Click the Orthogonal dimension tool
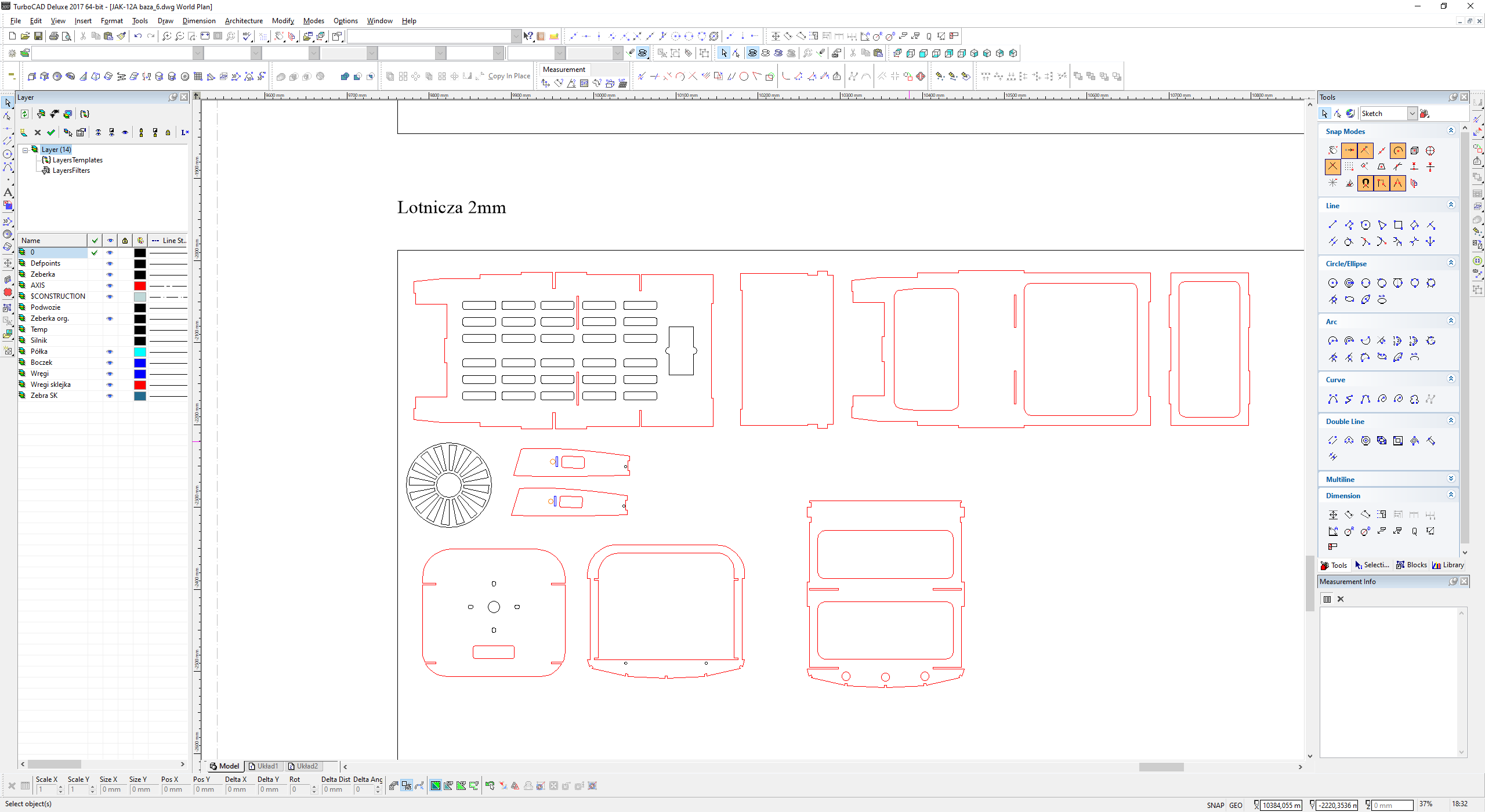This screenshot has width=1485, height=812. click(x=1333, y=514)
